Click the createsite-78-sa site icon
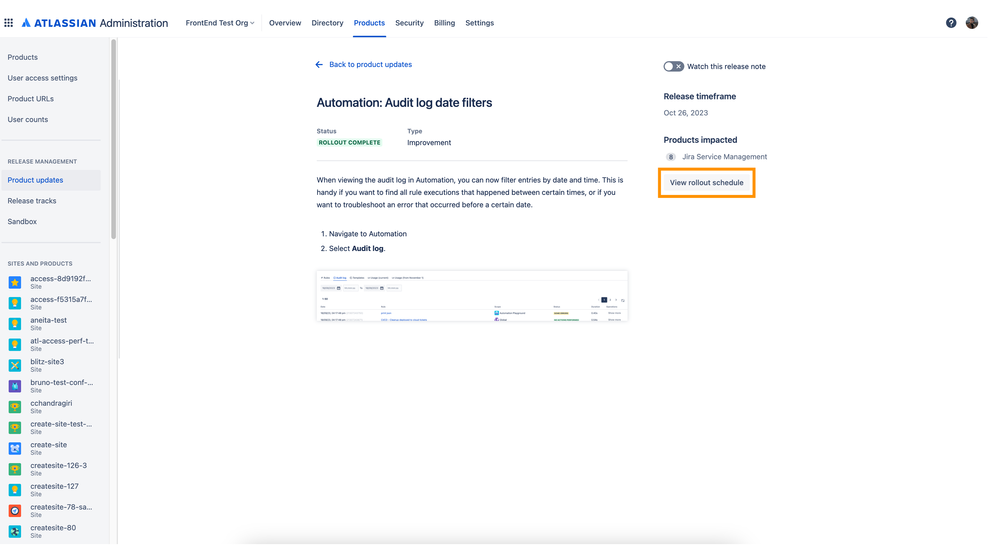988x556 pixels. [x=14, y=511]
